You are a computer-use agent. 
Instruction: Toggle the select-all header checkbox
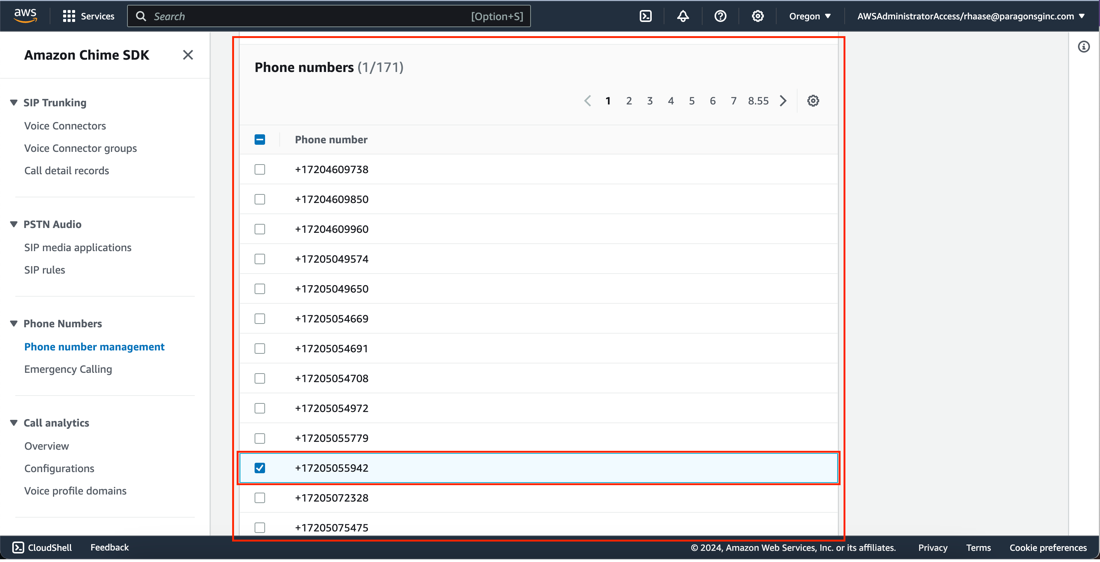coord(260,140)
